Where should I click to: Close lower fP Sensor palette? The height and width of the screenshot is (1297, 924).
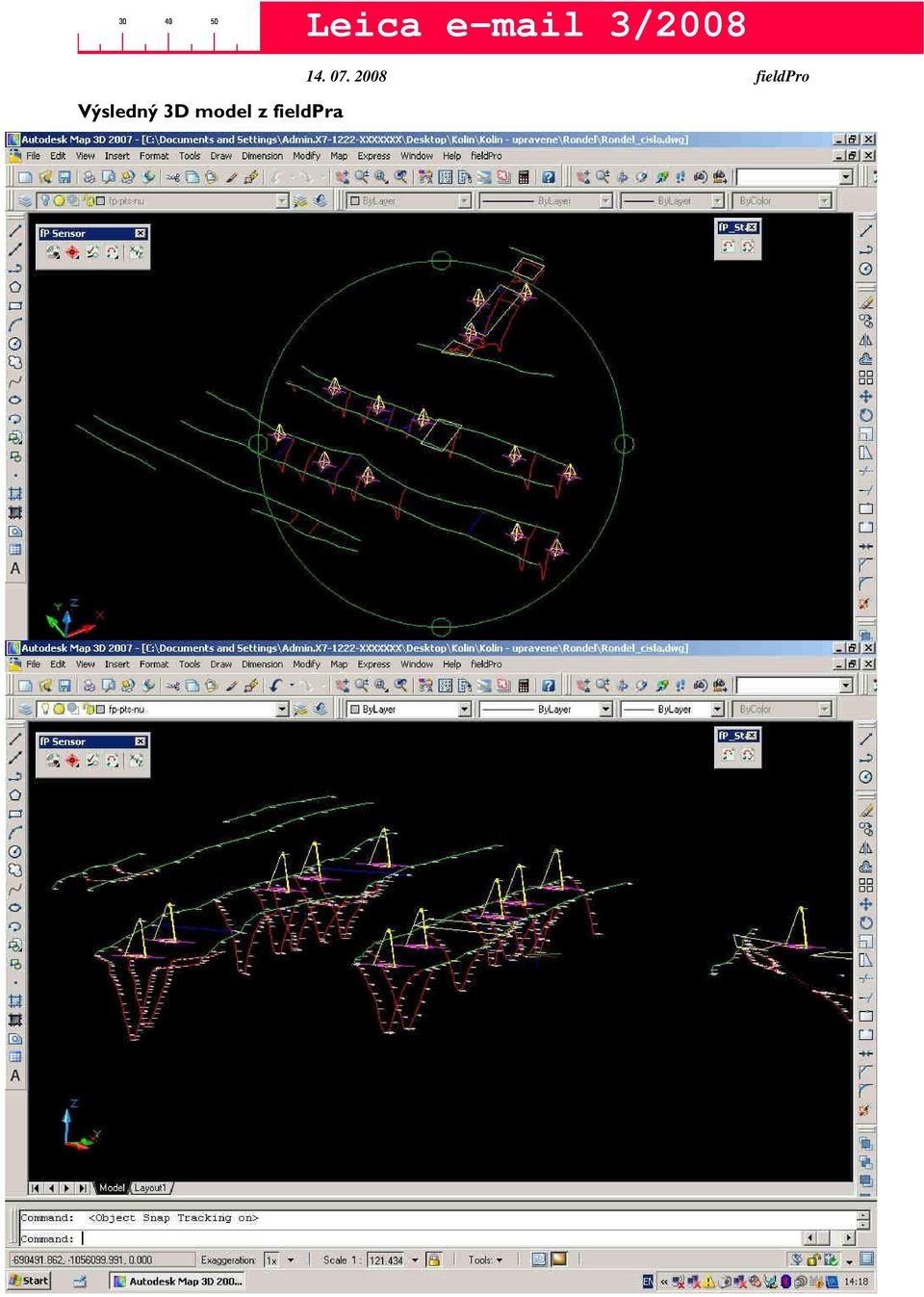click(141, 741)
